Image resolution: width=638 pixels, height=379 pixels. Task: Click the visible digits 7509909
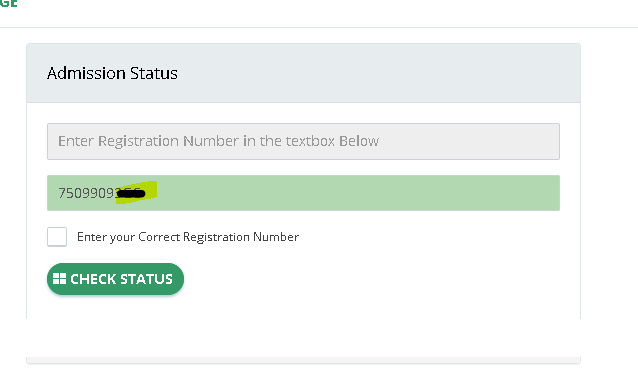coord(87,193)
